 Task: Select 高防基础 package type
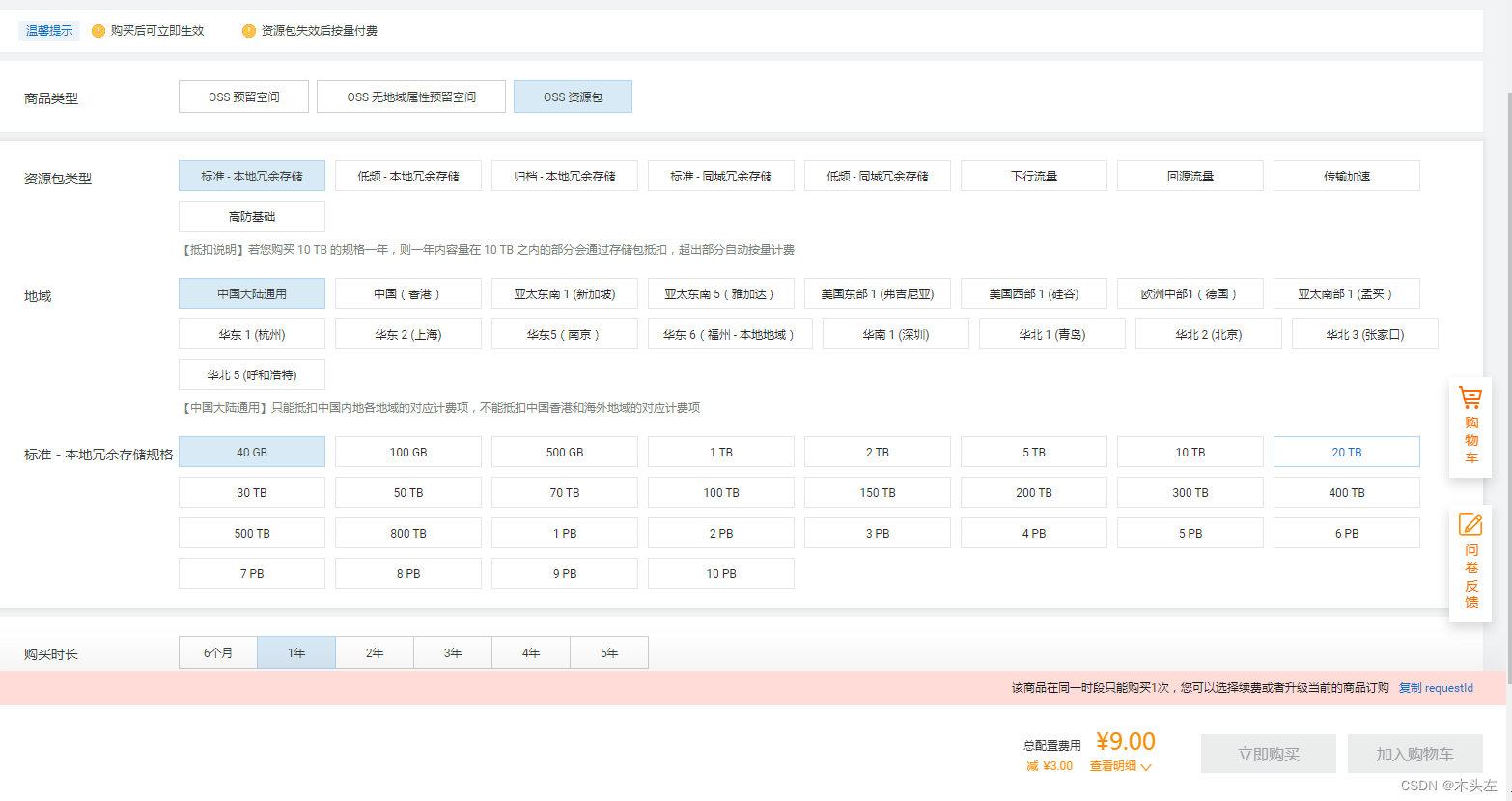pyautogui.click(x=252, y=216)
